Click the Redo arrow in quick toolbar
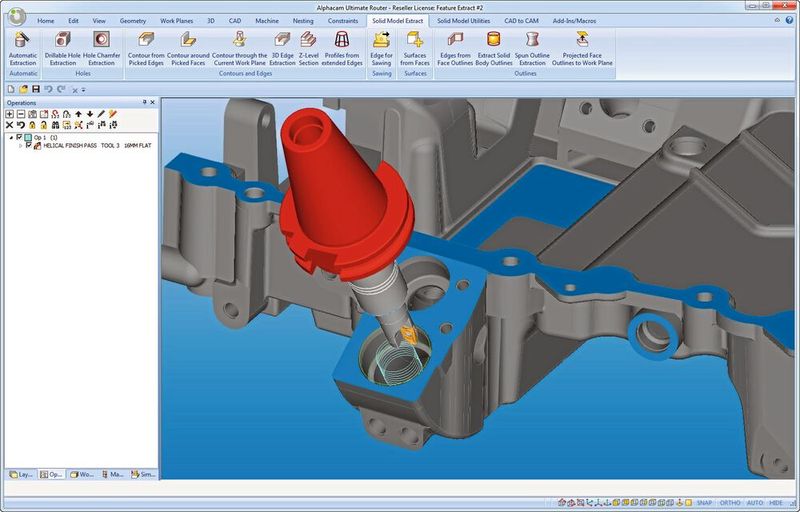 click(x=61, y=89)
